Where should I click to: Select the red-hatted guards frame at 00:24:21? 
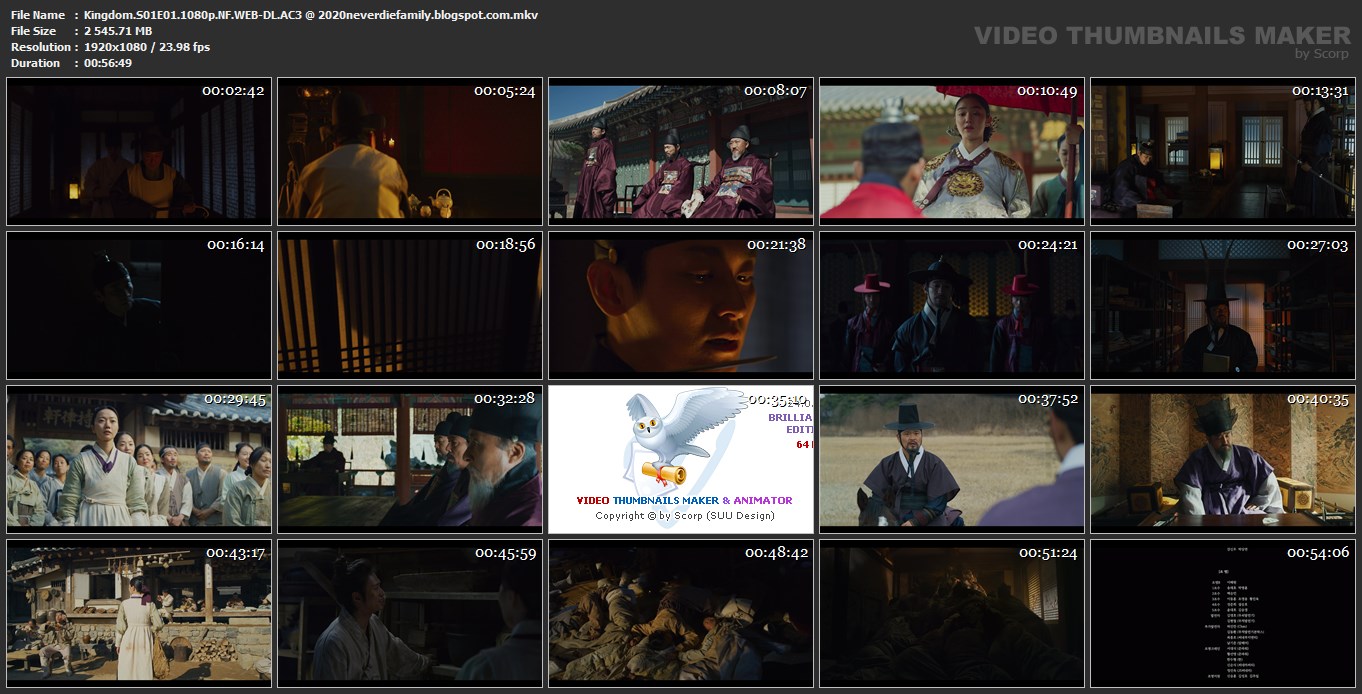(951, 305)
